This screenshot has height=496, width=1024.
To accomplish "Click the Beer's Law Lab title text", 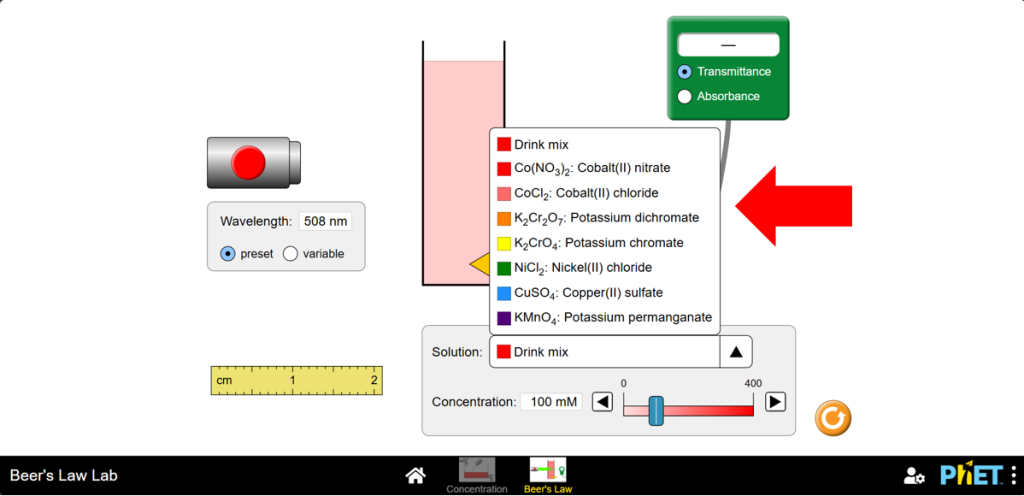I will pos(63,475).
